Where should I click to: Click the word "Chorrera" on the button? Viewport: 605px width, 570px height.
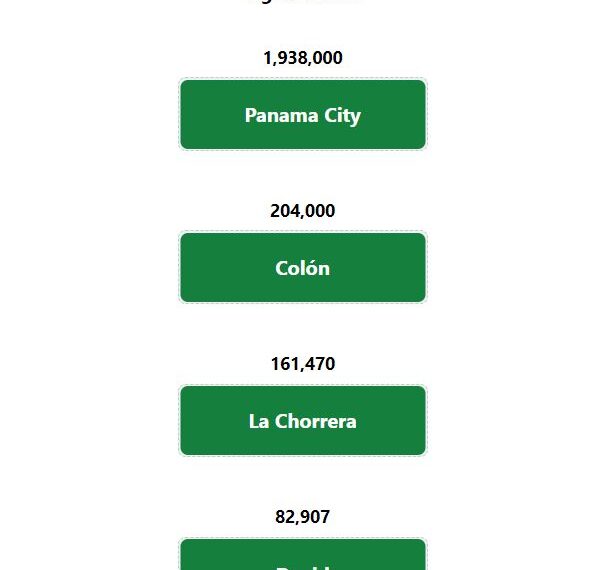(315, 421)
